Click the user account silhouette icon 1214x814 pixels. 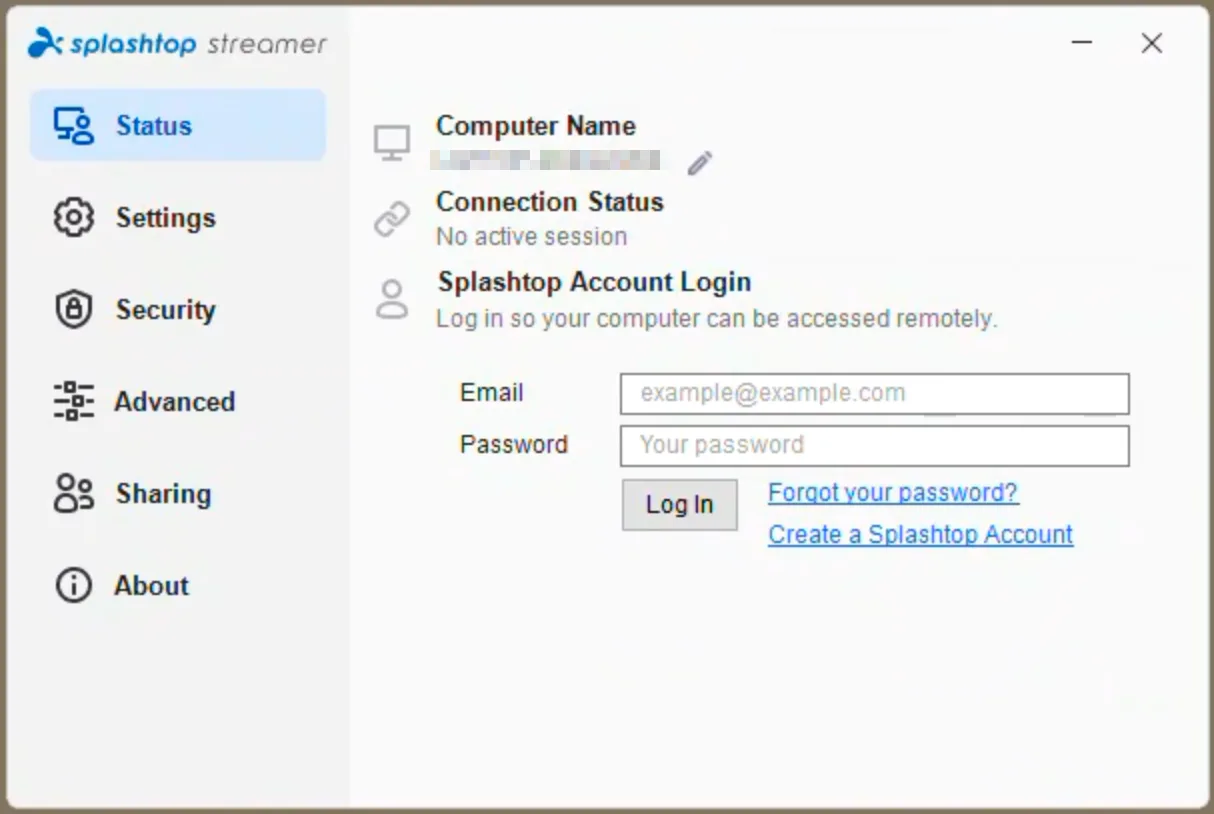[392, 299]
